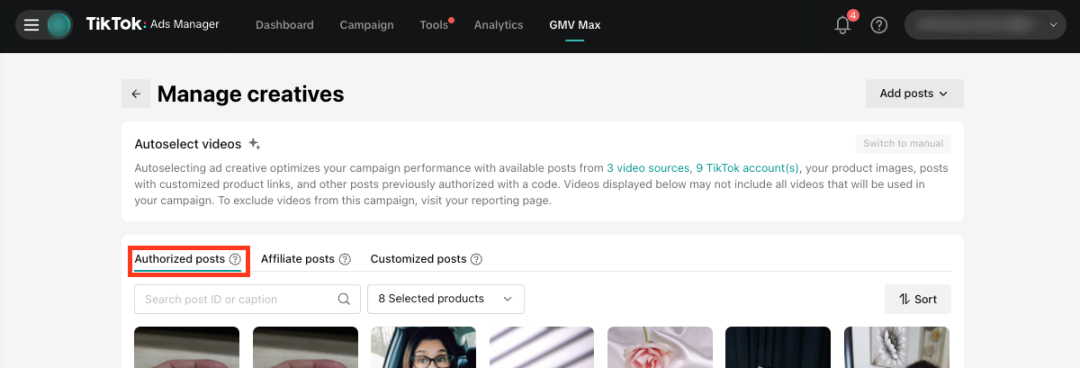Open the woman with glasses video thumbnail

click(424, 347)
